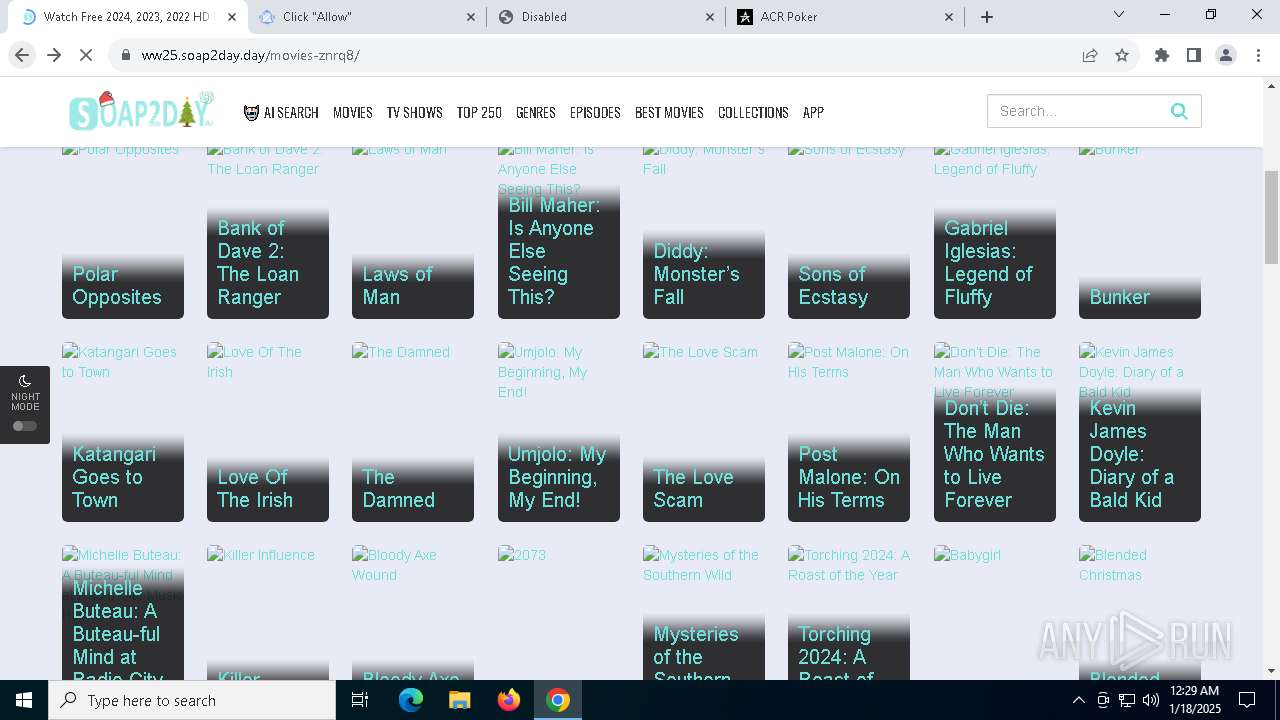Open the volume control tray icon
Image resolution: width=1280 pixels, height=720 pixels.
pos(1151,700)
